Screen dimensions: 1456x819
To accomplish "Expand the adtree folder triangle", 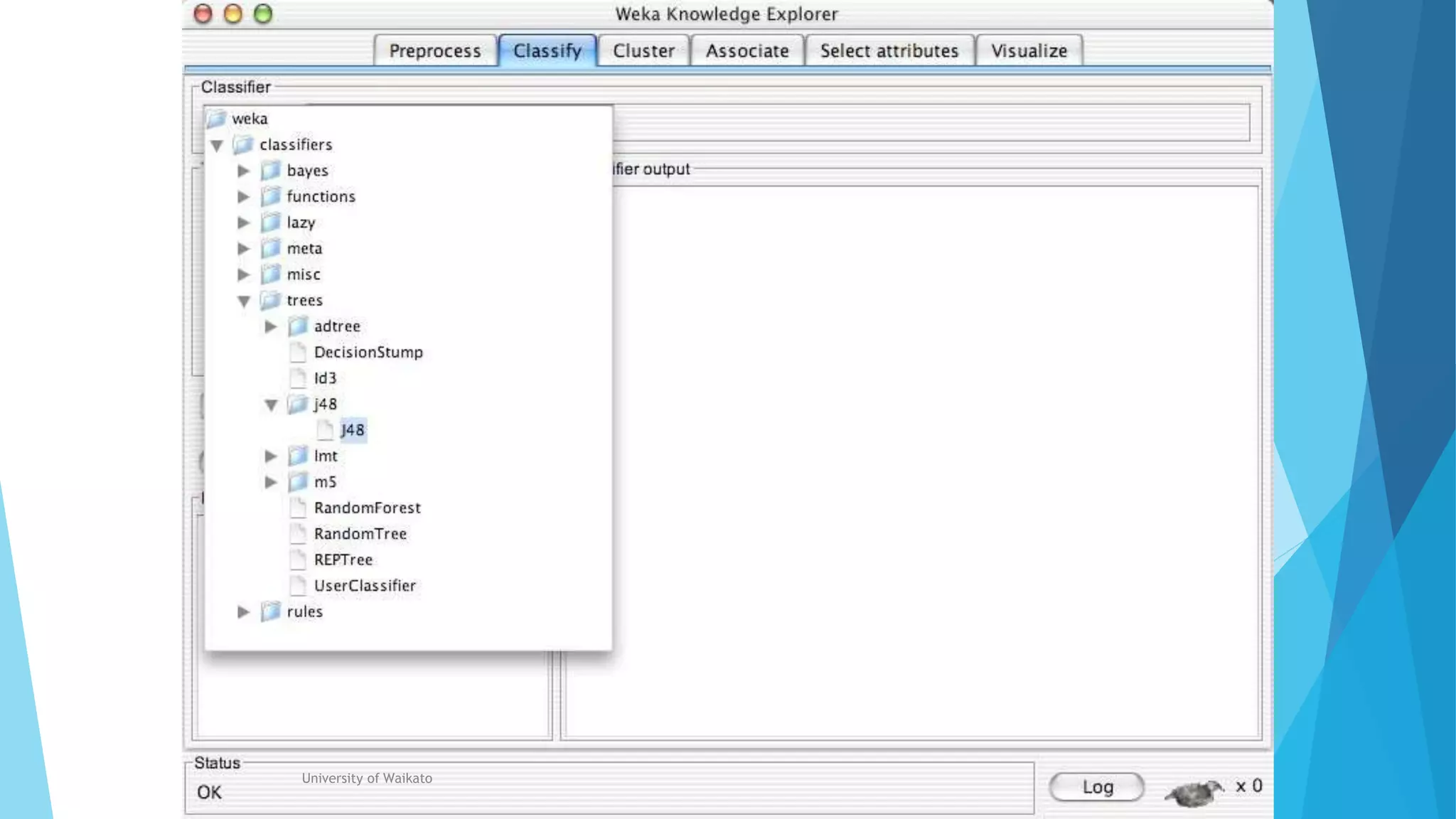I will (271, 326).
